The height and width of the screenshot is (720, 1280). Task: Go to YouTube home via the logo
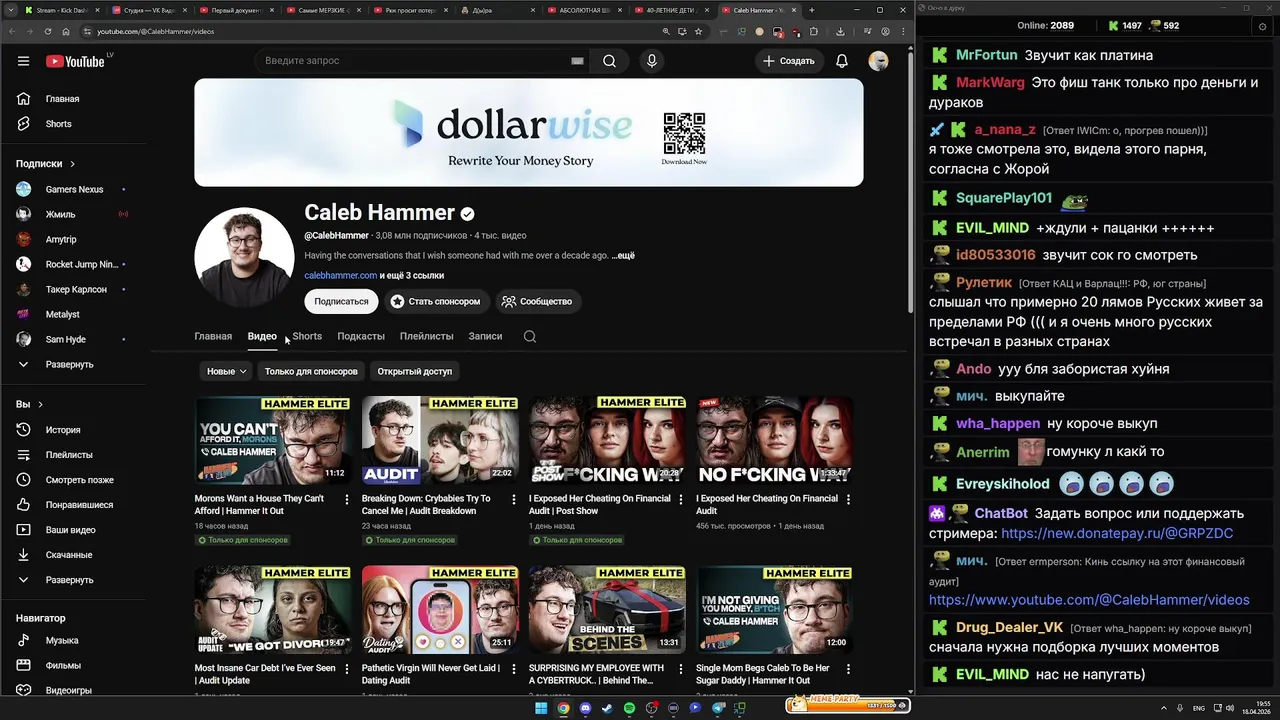pos(75,61)
